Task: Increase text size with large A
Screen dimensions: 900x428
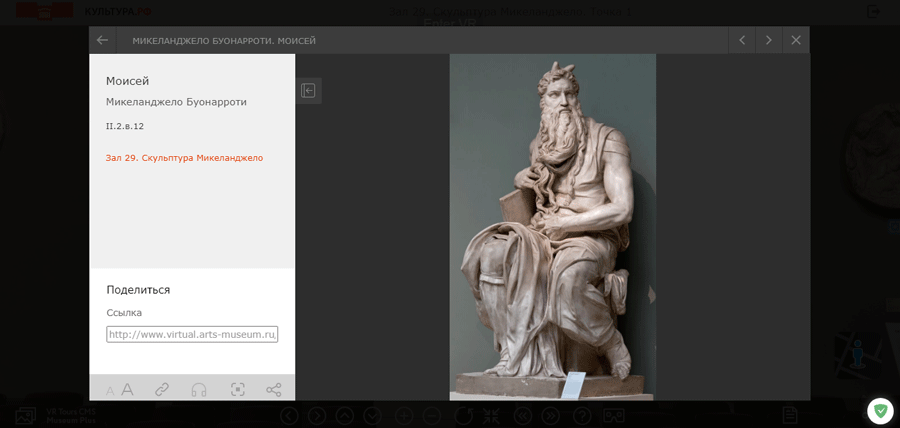Action: [127, 390]
